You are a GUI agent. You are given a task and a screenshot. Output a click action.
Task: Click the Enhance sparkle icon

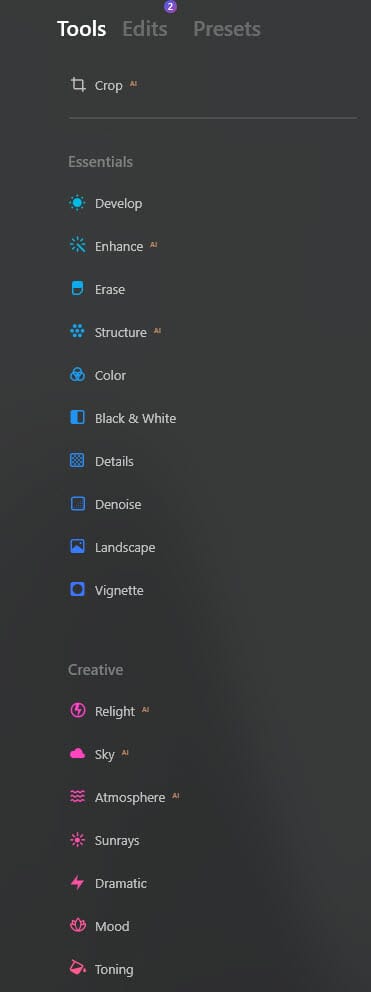77,245
